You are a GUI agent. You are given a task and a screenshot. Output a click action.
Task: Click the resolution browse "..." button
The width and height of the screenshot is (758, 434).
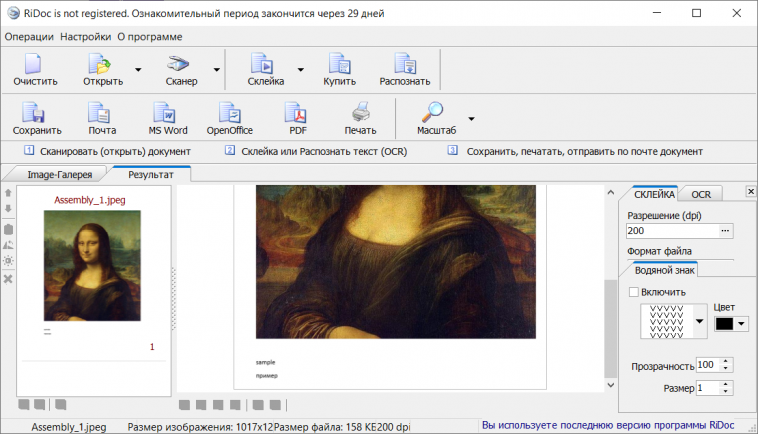pos(725,231)
